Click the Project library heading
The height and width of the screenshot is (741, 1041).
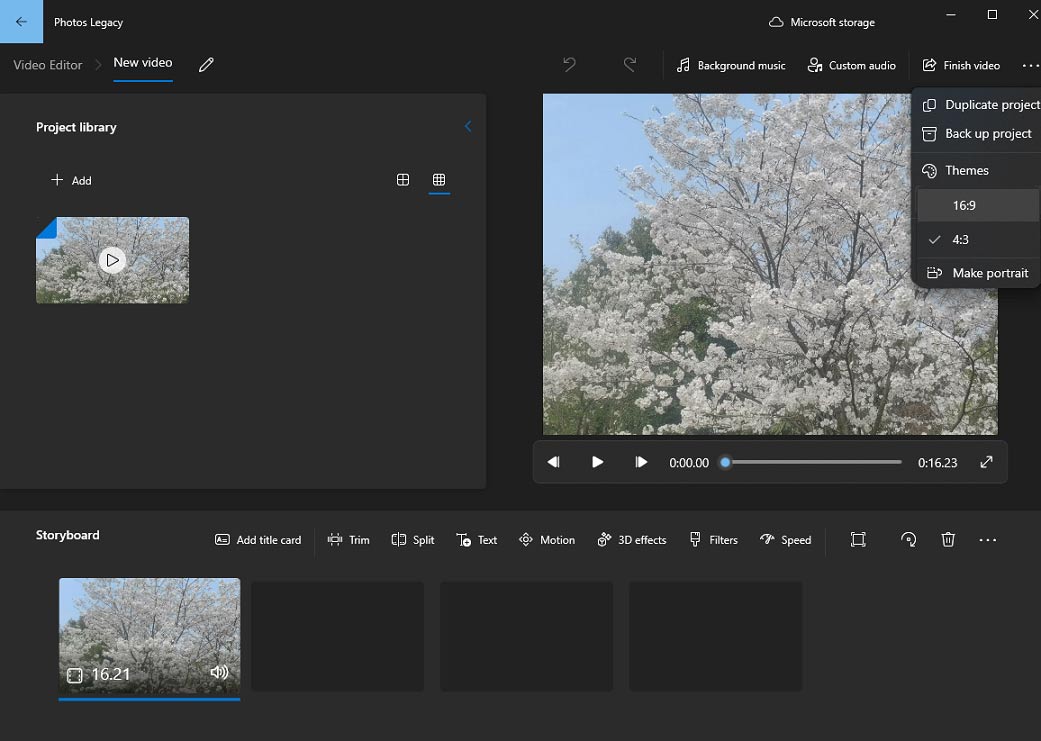pyautogui.click(x=76, y=127)
